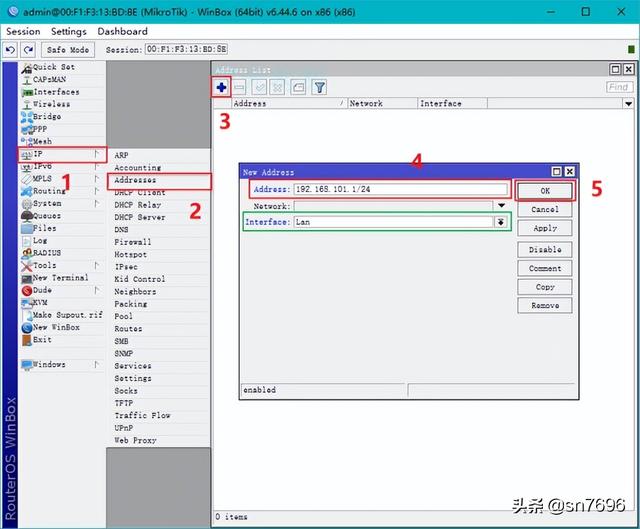Open Files in the sidebar
Screen dimensions: 640x529
63,228
